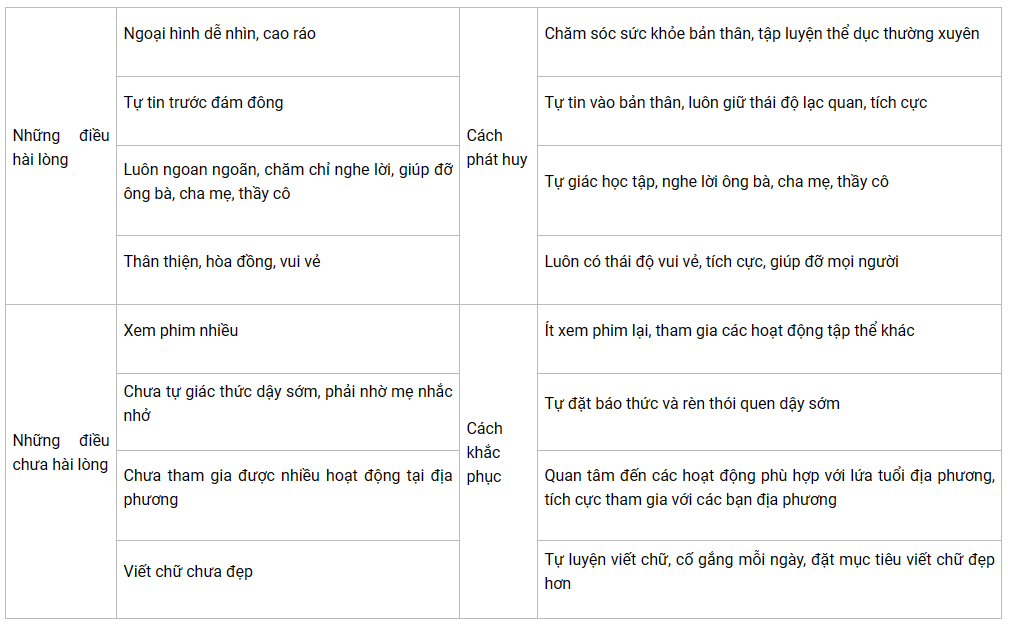The image size is (1009, 627).
Task: Select the 'Luôn có thái độ vui vẻ' cell
Action: pyautogui.click(x=769, y=270)
